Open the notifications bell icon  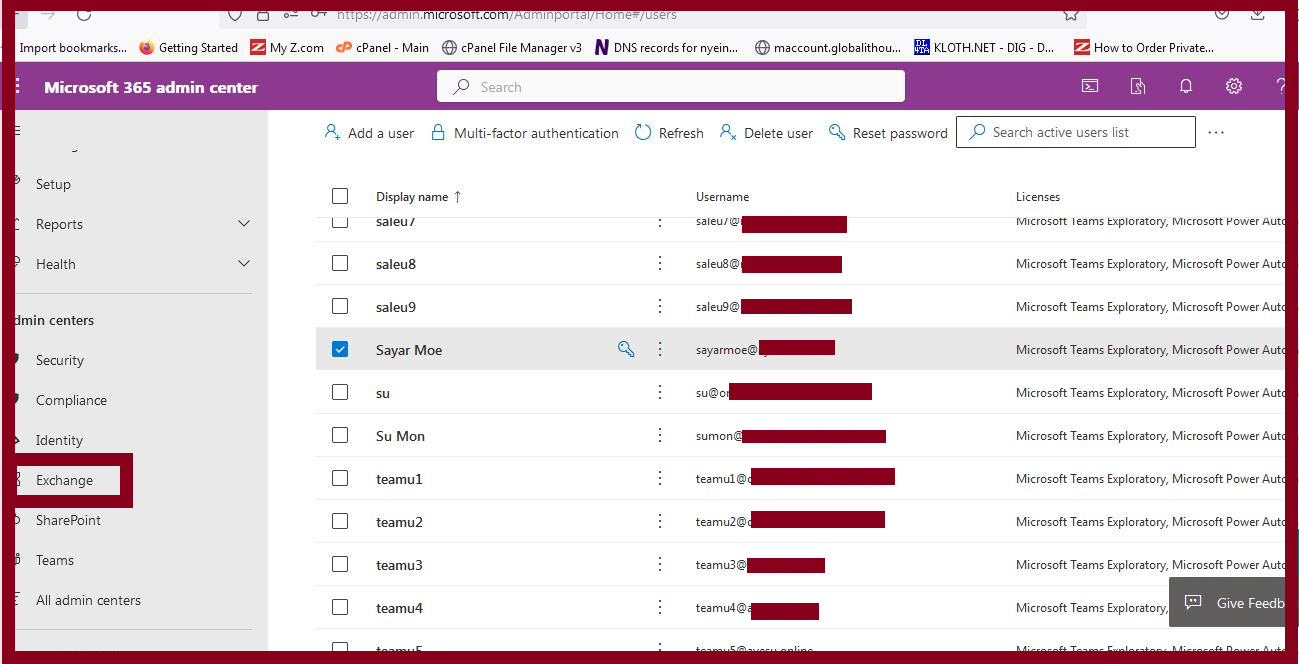(x=1186, y=87)
